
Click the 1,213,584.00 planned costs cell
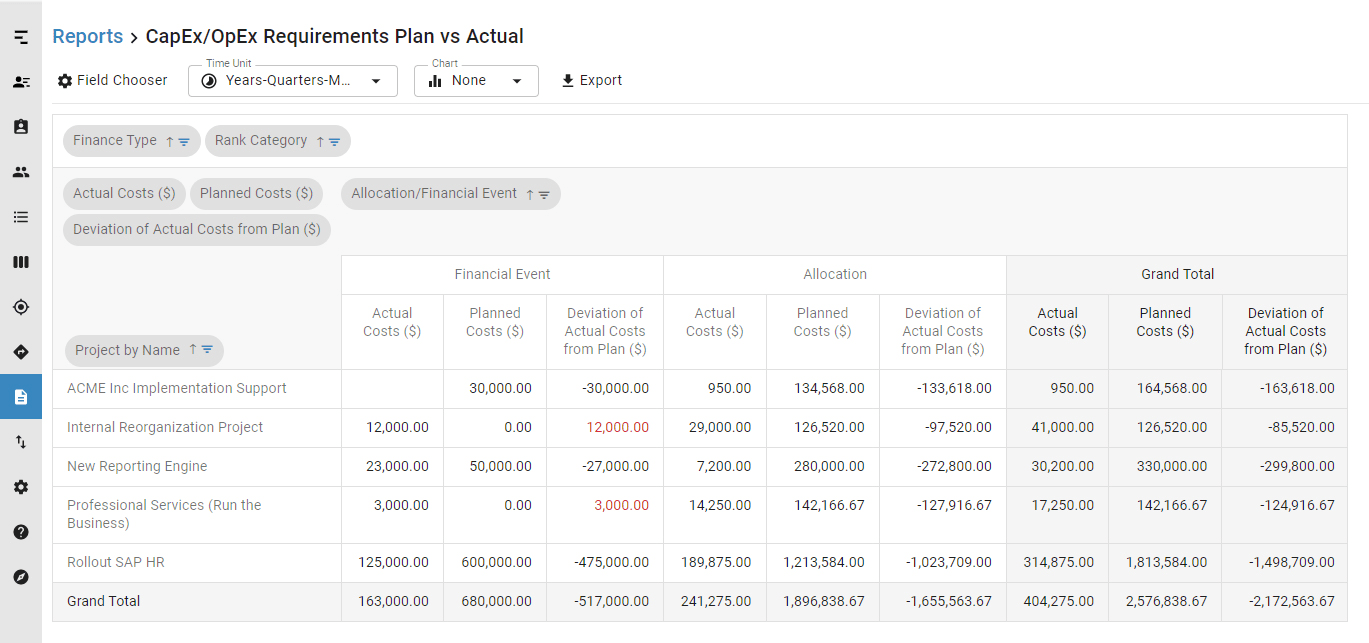tap(823, 563)
